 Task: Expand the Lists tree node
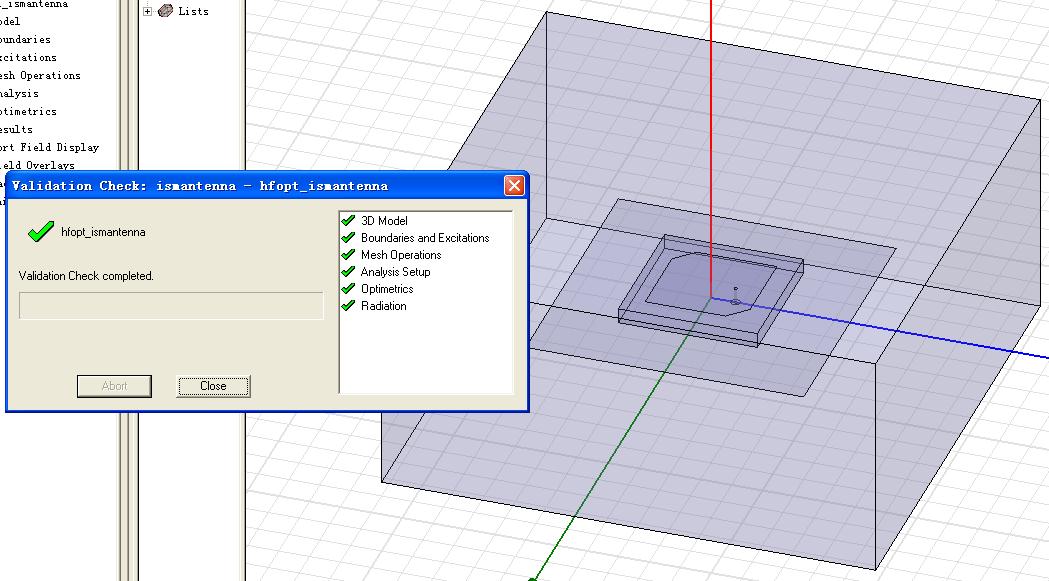pos(148,11)
